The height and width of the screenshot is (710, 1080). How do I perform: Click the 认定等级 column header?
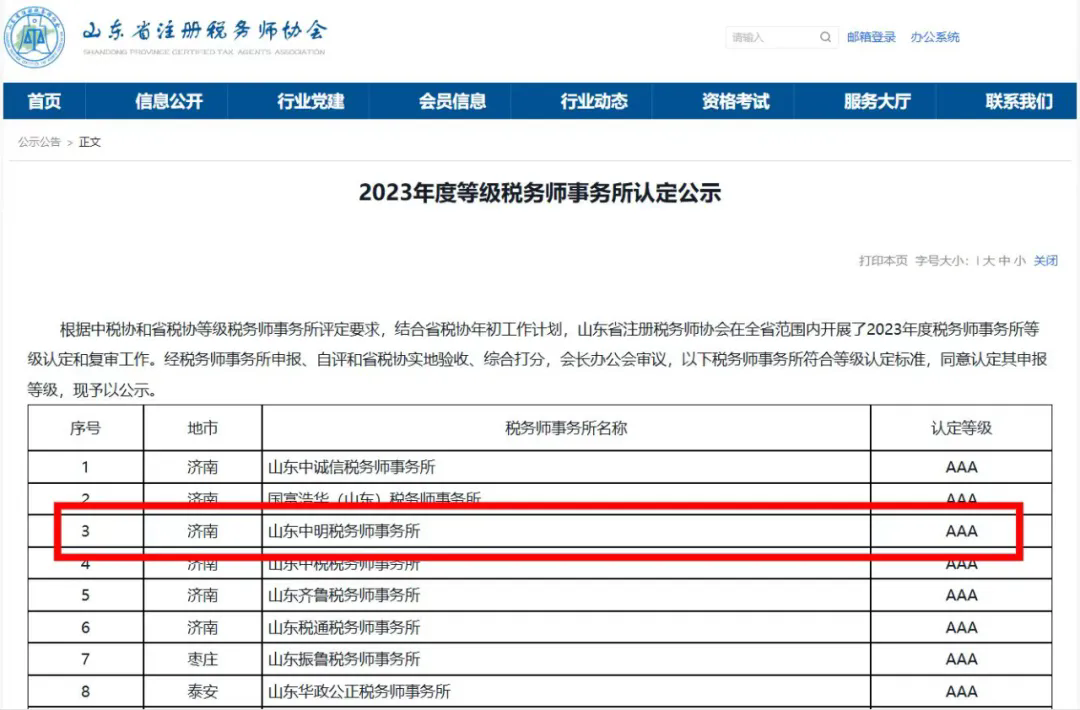962,428
